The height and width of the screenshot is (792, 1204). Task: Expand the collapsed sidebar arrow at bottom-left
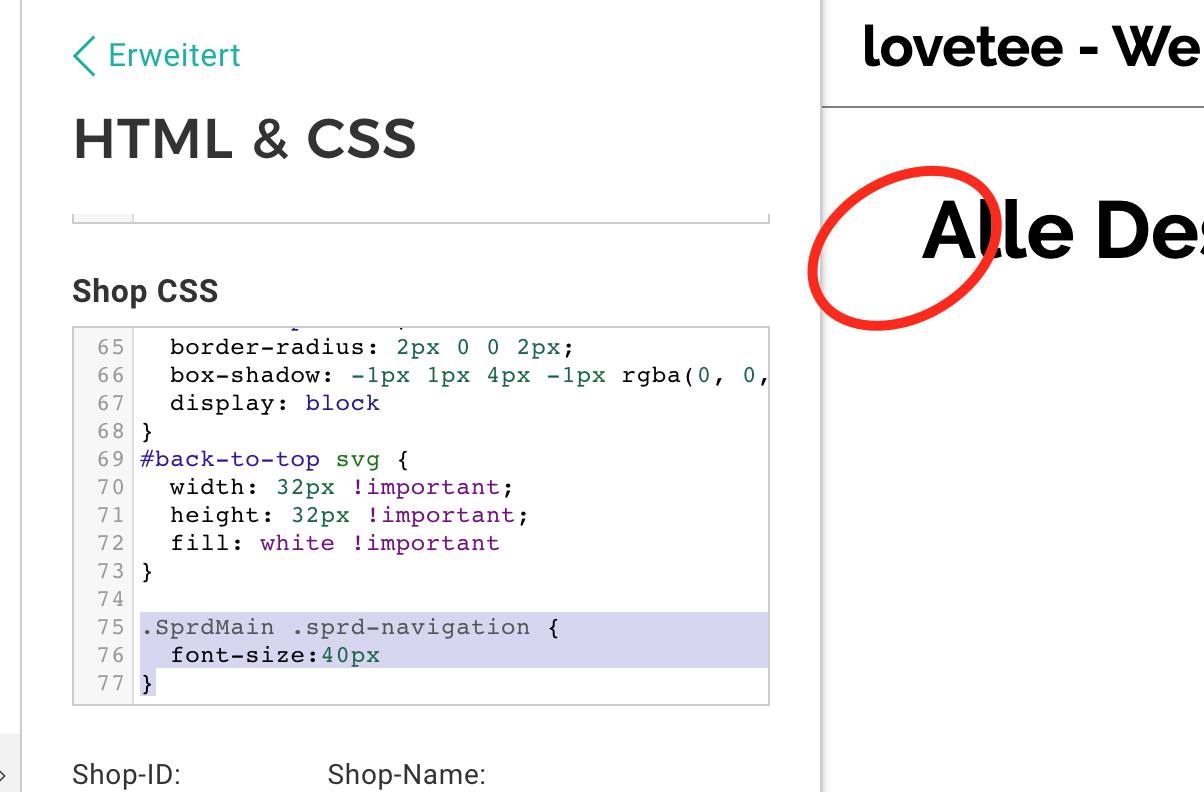click(x=4, y=775)
